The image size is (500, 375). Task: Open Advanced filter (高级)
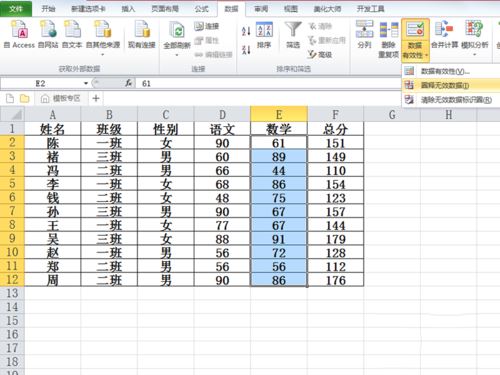click(320, 54)
